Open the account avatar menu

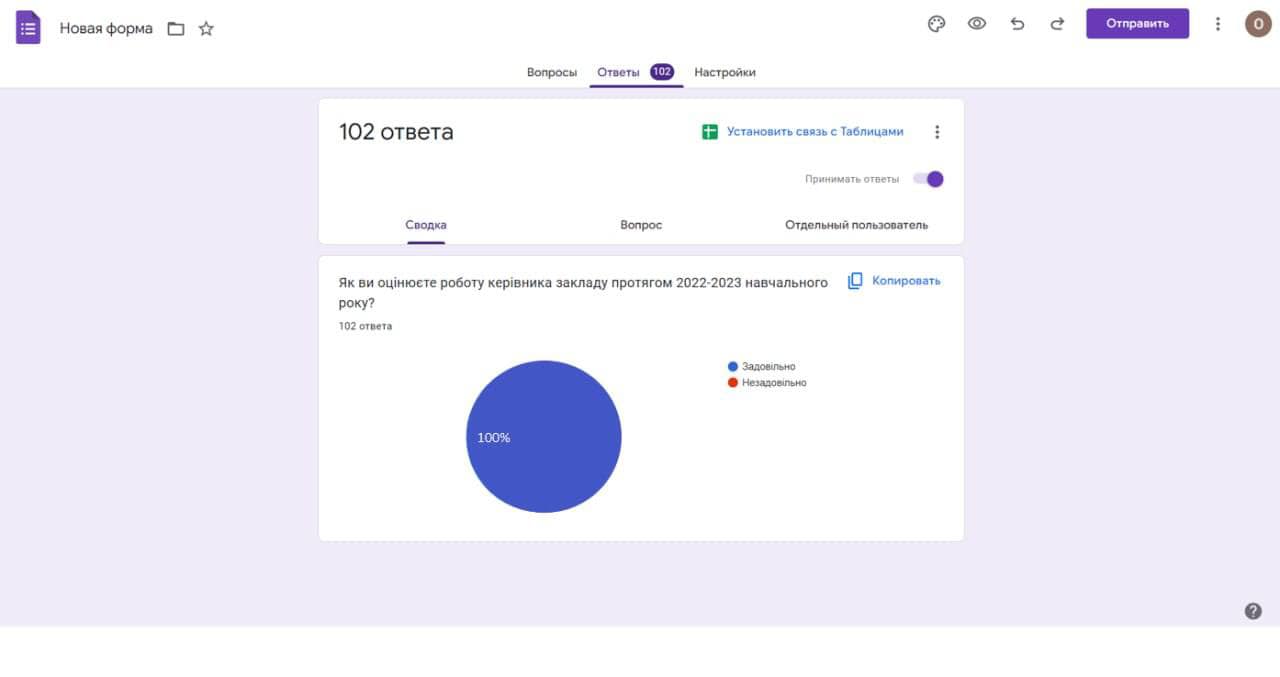tap(1258, 24)
